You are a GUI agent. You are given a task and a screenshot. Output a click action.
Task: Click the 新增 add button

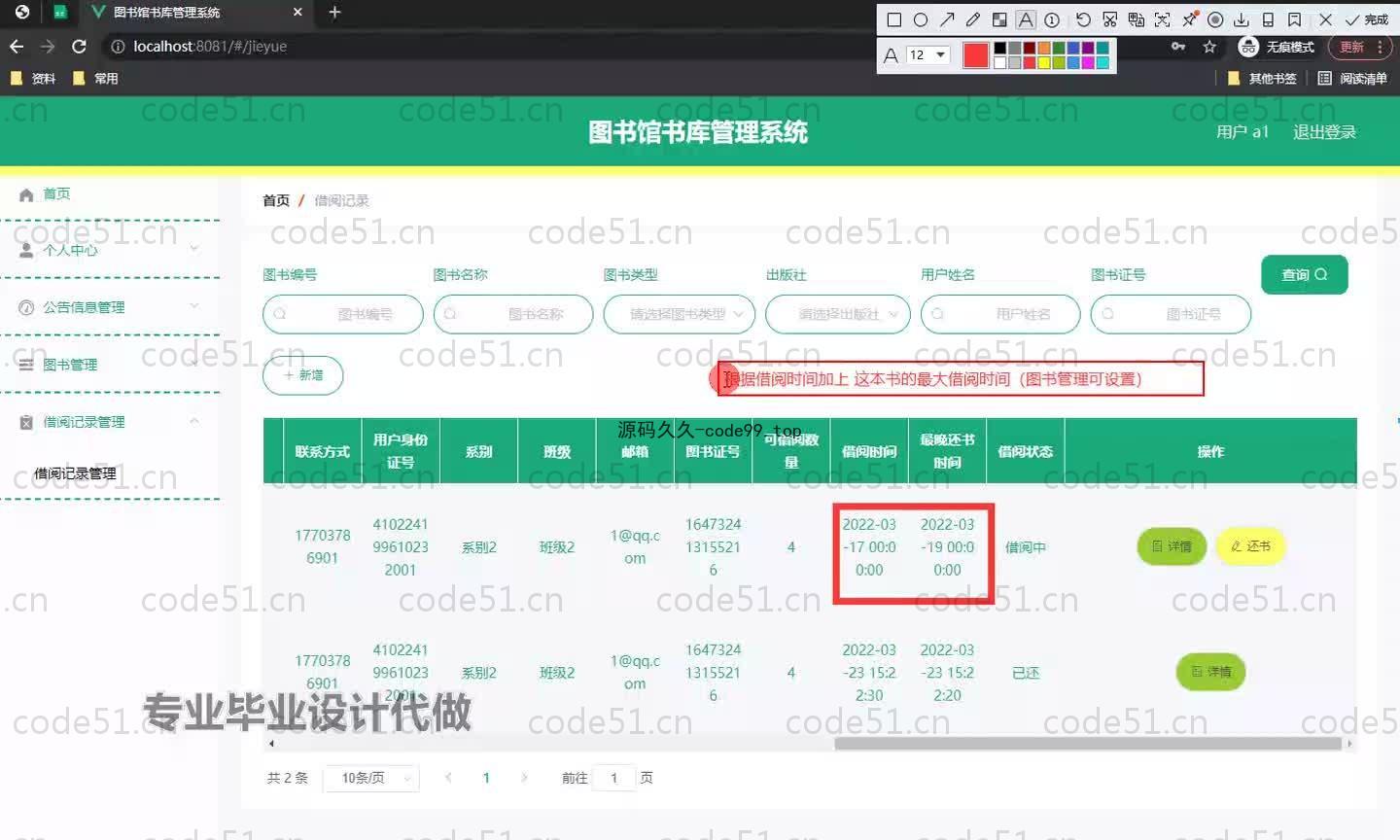click(303, 375)
